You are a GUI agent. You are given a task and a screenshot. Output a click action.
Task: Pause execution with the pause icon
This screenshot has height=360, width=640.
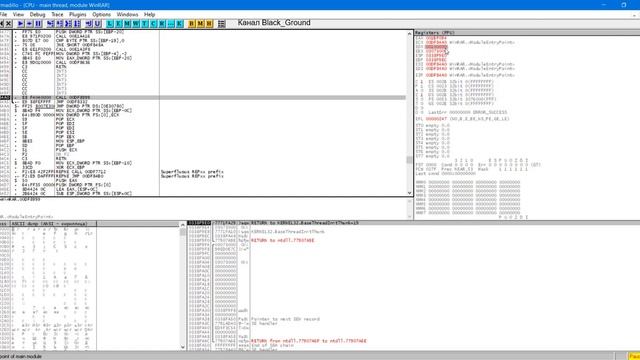38,24
